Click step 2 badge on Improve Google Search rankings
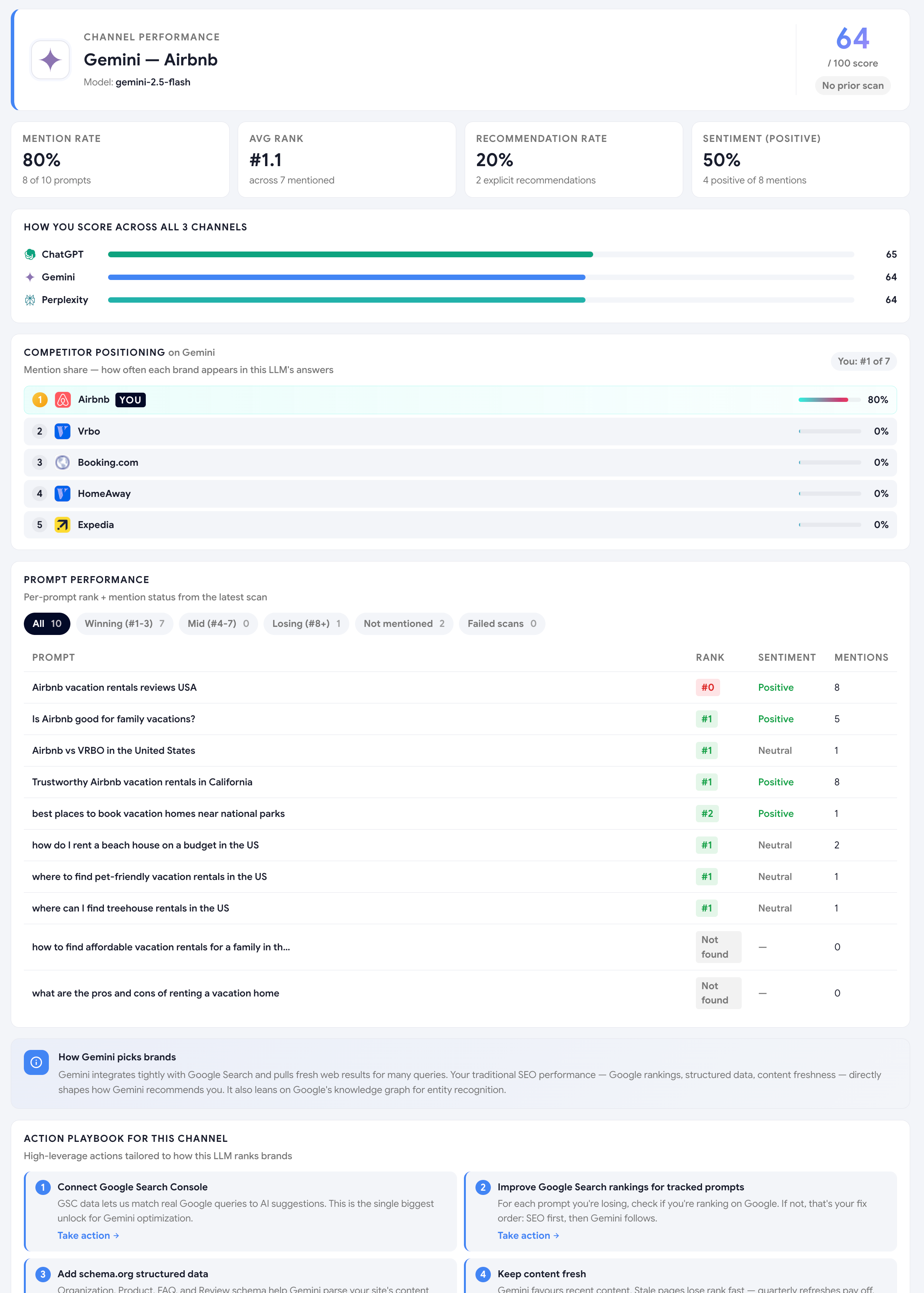The image size is (924, 1293). pos(483,1187)
